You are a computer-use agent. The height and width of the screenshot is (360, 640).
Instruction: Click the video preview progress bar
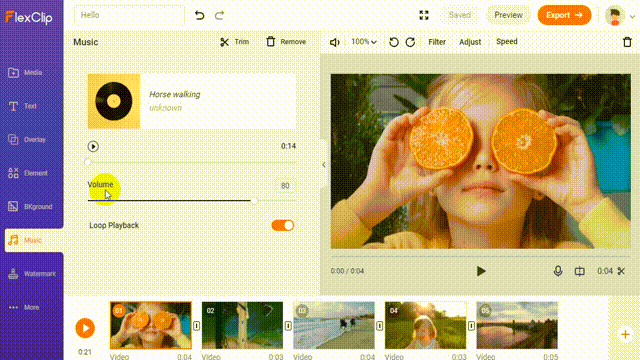[x=480, y=256]
